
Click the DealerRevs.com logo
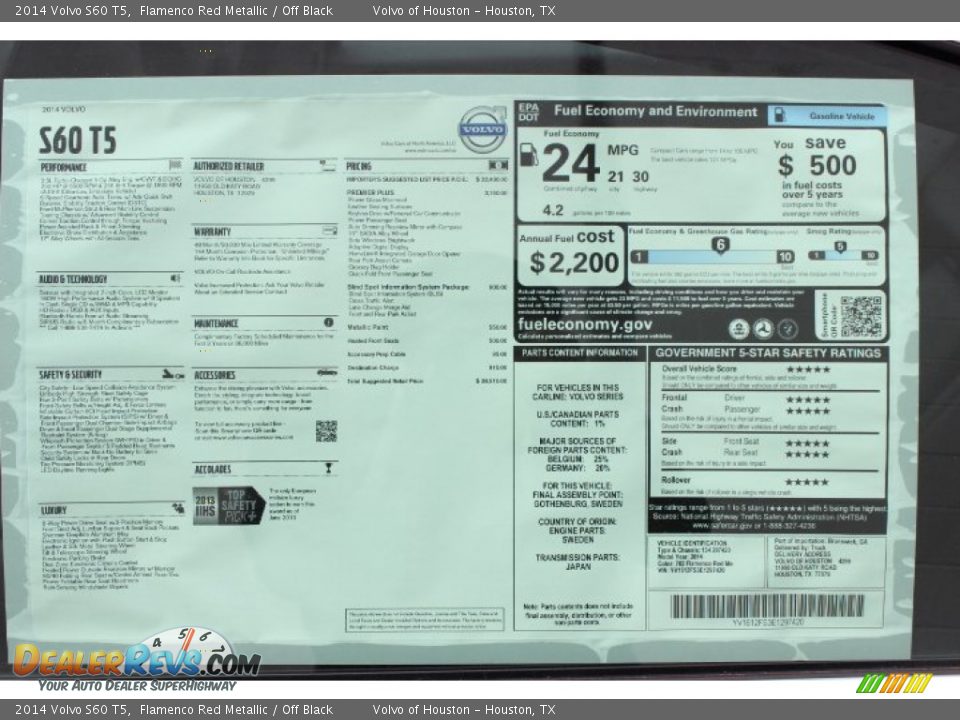136,661
